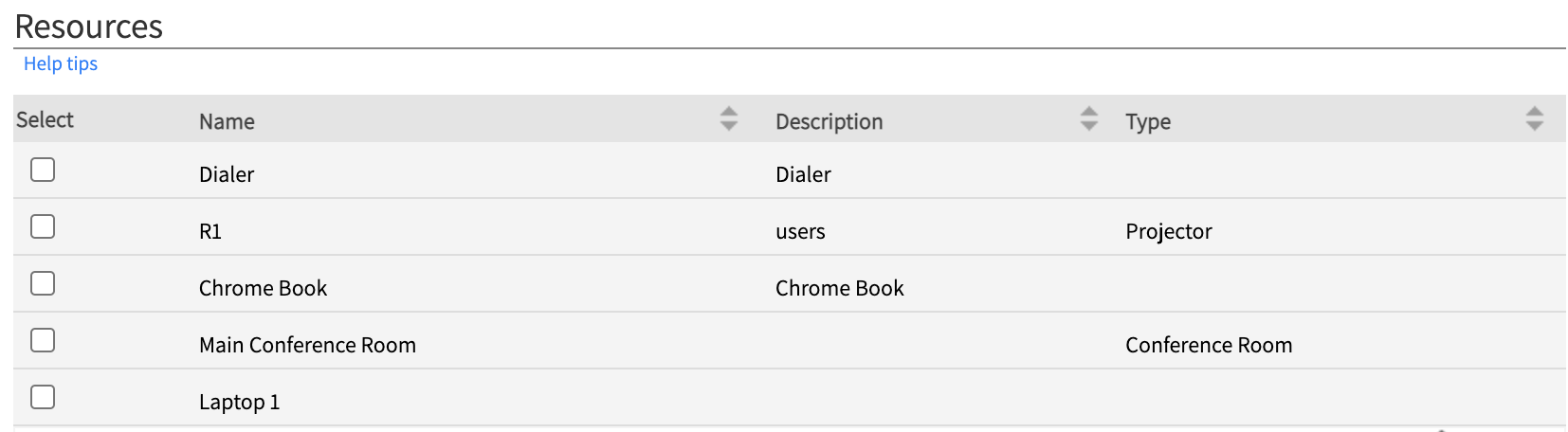Click the Chrome Book name cell

(263, 288)
